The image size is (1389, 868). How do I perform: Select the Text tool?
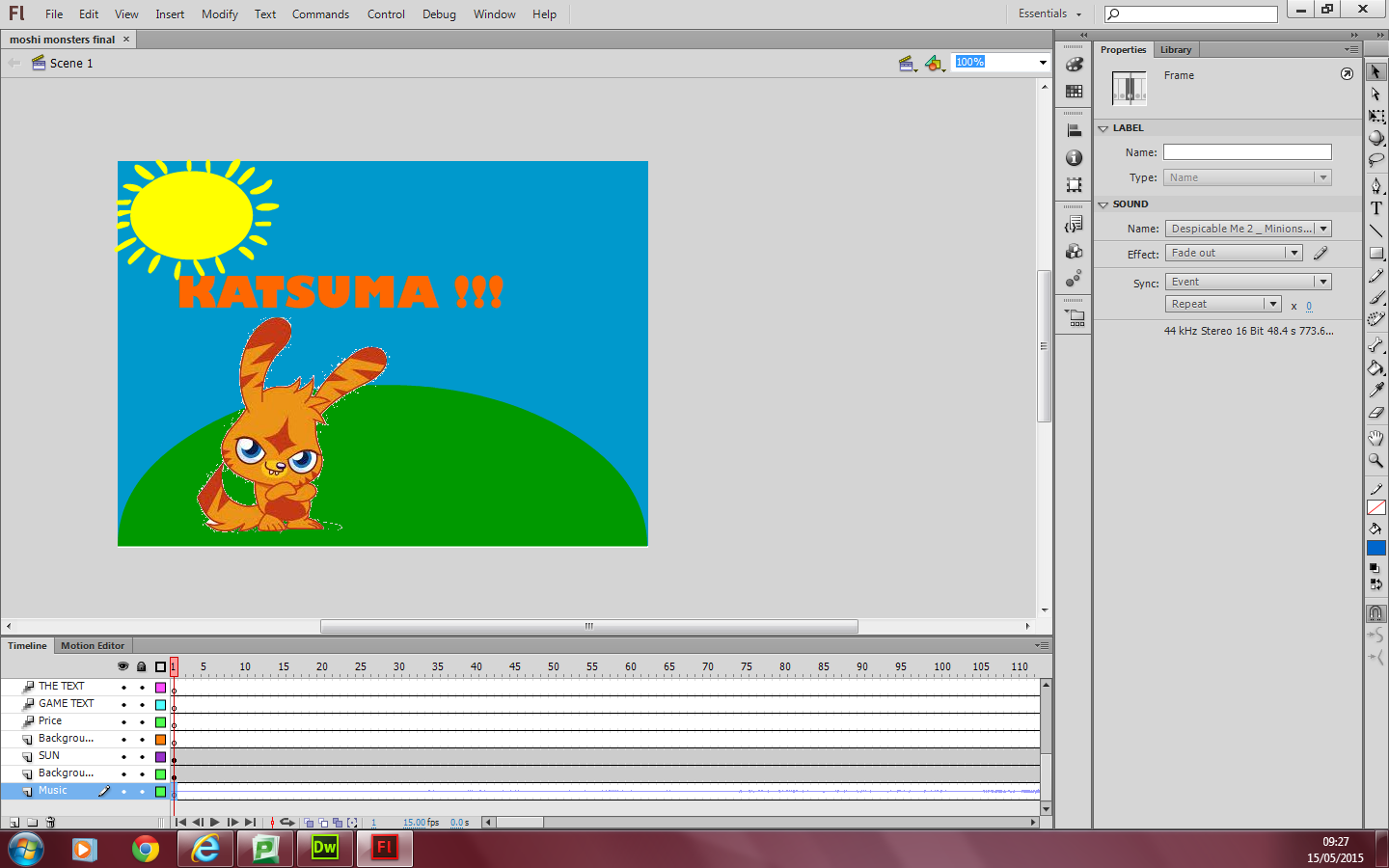[x=1376, y=208]
